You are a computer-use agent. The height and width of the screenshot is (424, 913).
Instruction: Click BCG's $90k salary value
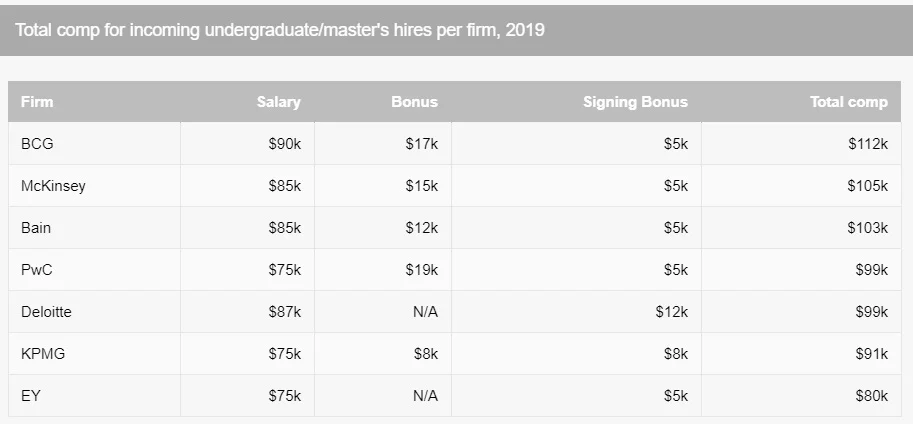(x=285, y=144)
